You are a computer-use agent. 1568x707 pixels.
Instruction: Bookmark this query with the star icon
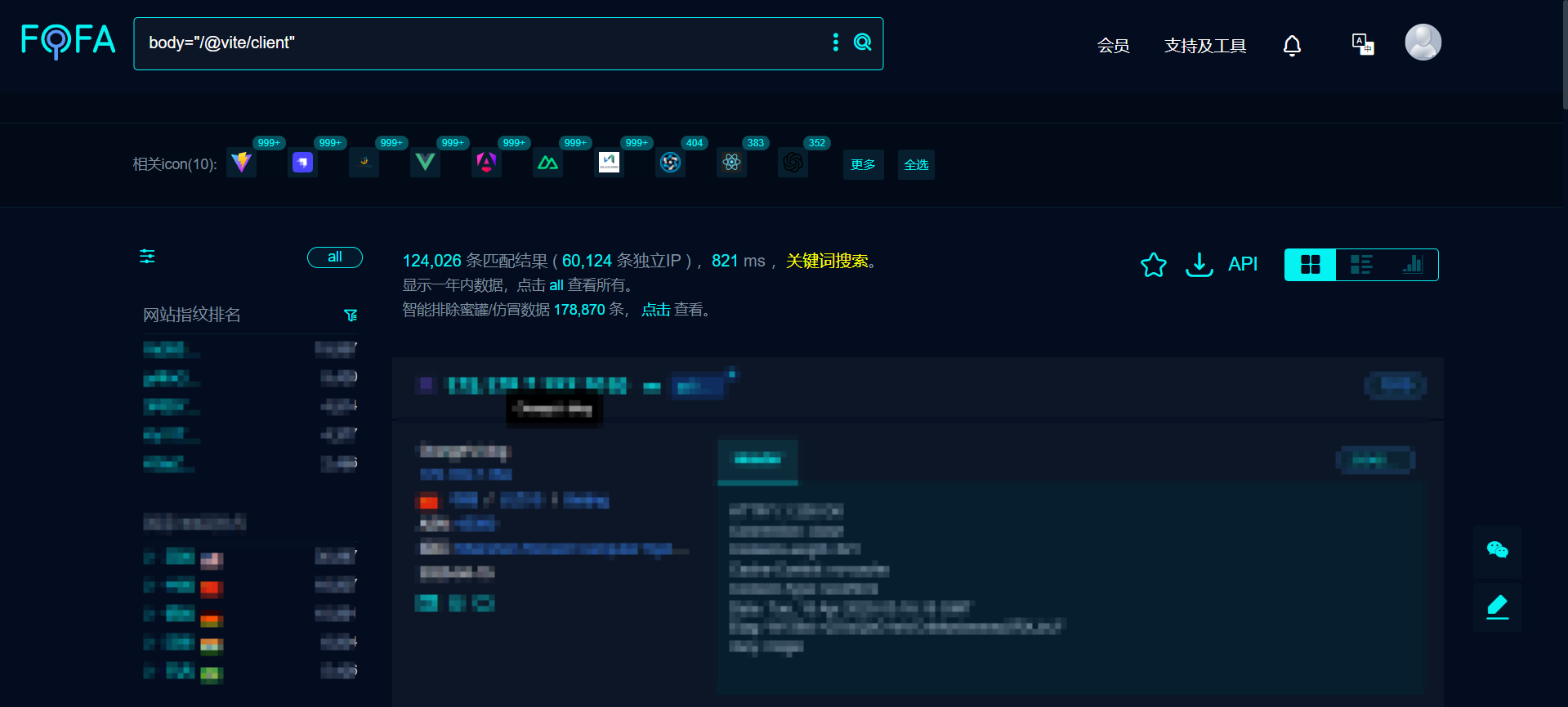click(1153, 265)
